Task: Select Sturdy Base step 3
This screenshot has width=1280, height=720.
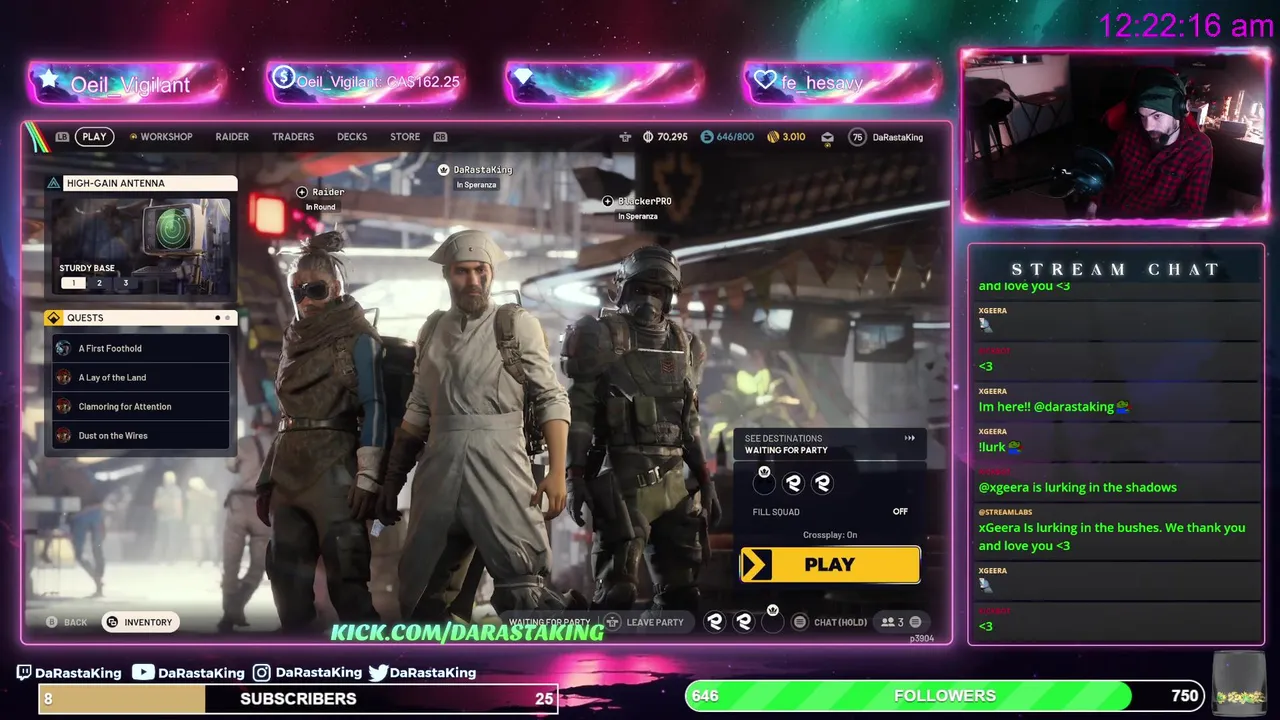Action: click(x=125, y=283)
